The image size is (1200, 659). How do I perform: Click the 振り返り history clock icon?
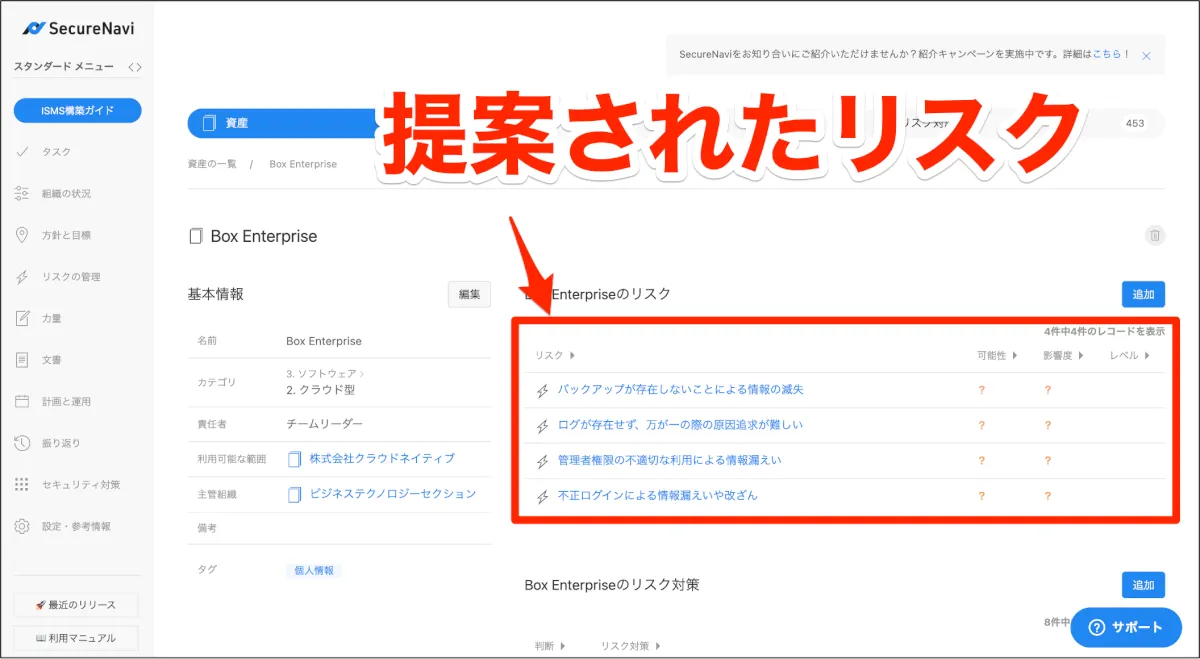point(22,443)
